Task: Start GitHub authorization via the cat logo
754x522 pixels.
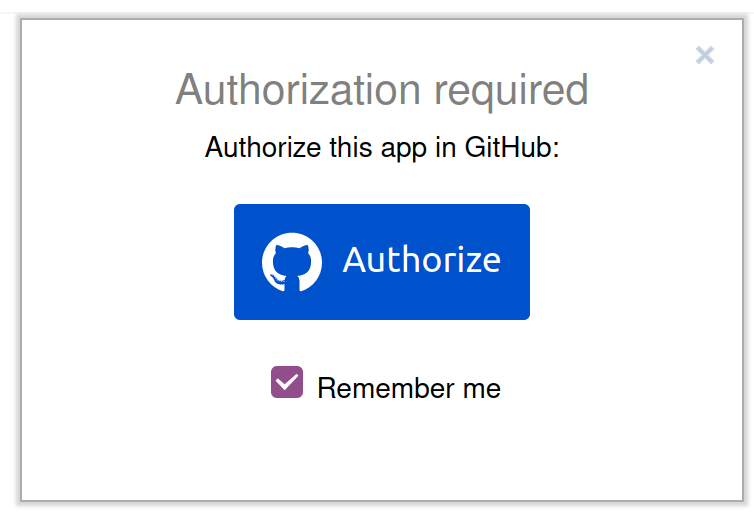Action: [292, 262]
